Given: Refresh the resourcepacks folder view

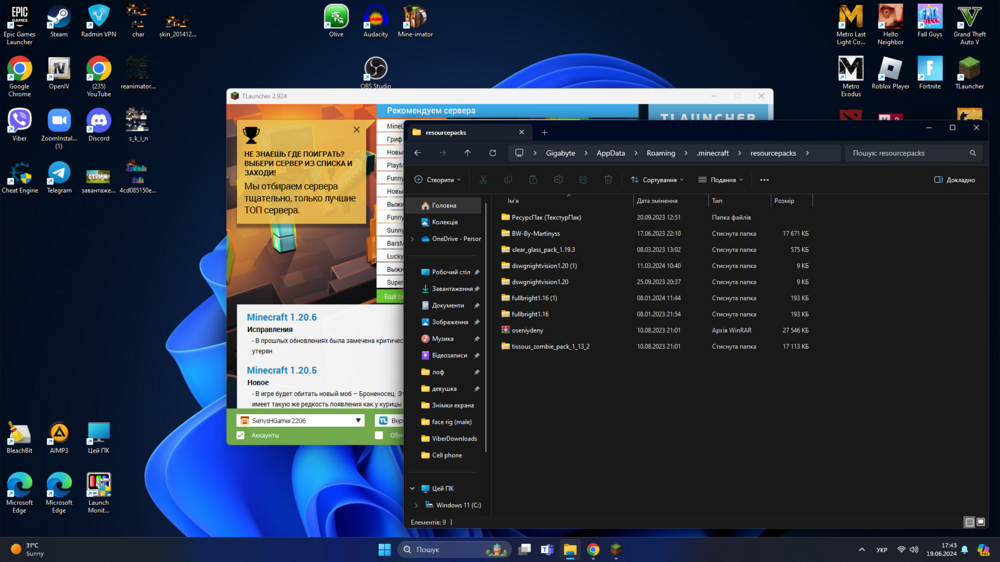Looking at the screenshot, I should point(492,153).
